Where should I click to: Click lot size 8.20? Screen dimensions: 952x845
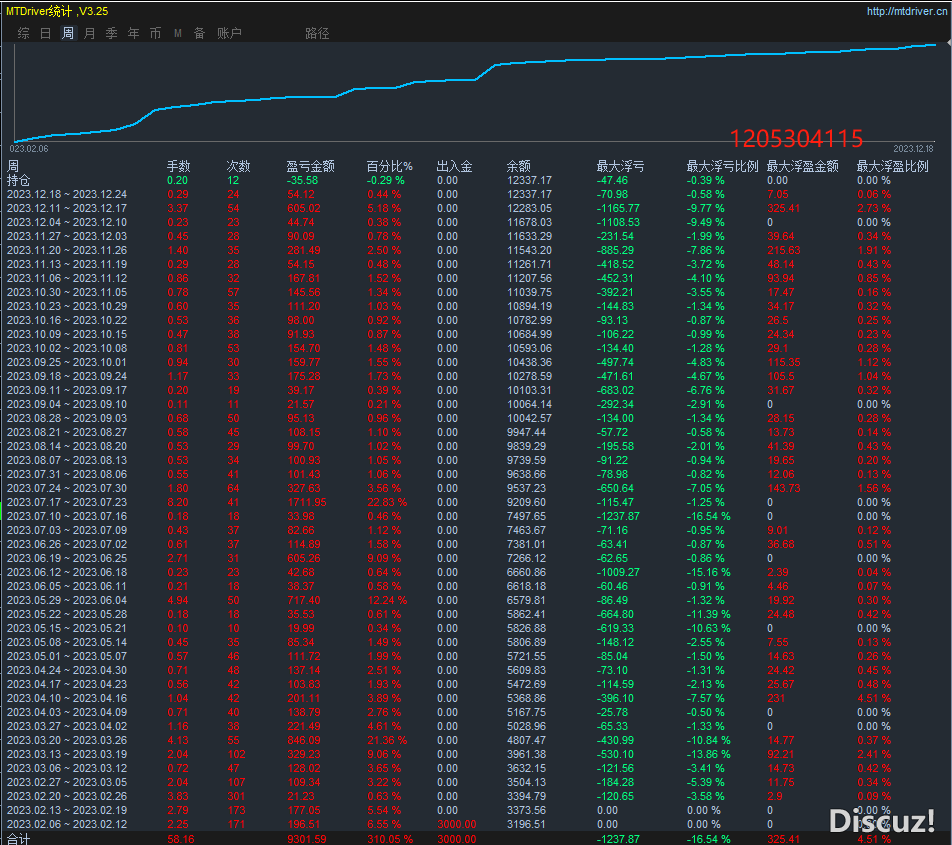tap(178, 502)
